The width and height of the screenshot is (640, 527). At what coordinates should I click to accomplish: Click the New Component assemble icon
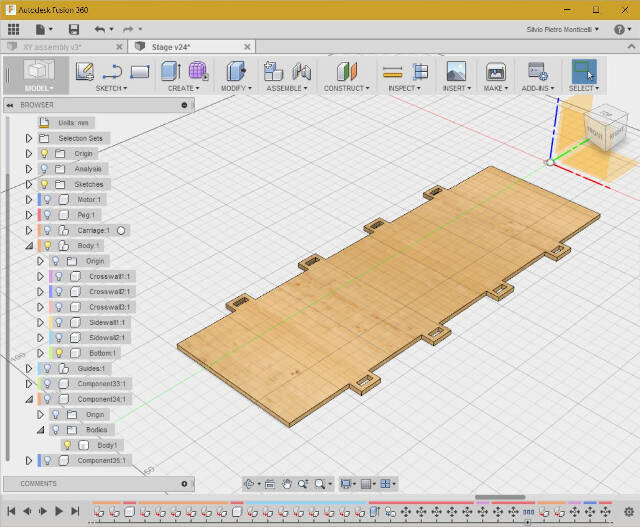tap(273, 71)
